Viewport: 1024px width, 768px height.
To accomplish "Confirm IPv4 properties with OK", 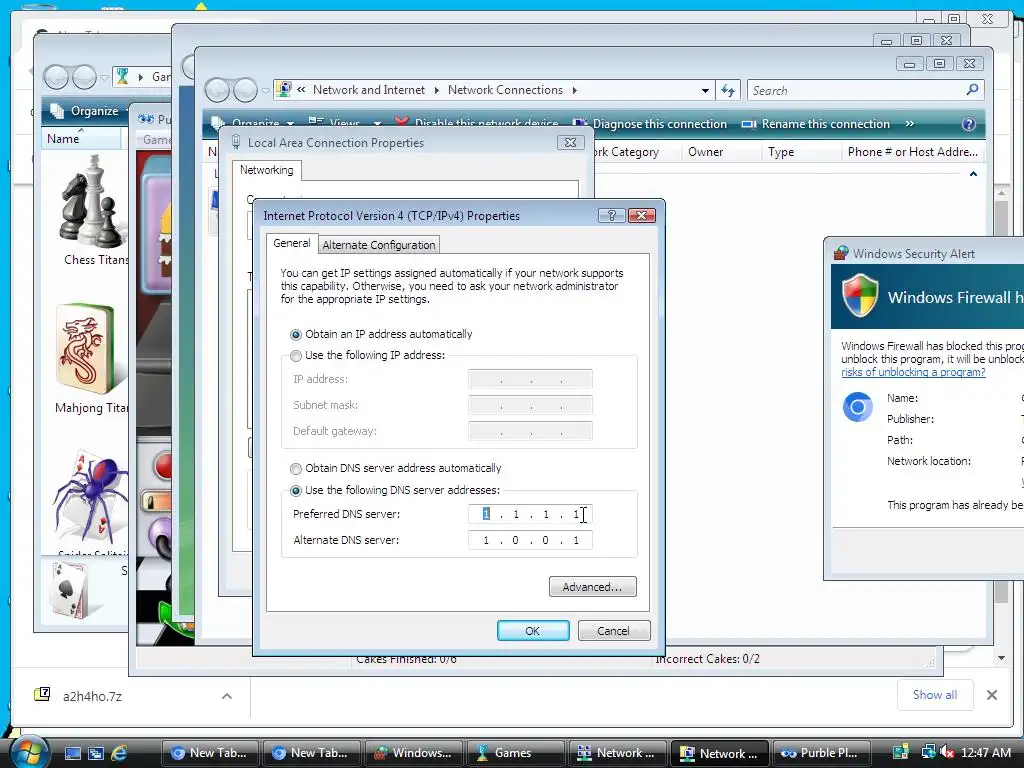I will click(533, 631).
